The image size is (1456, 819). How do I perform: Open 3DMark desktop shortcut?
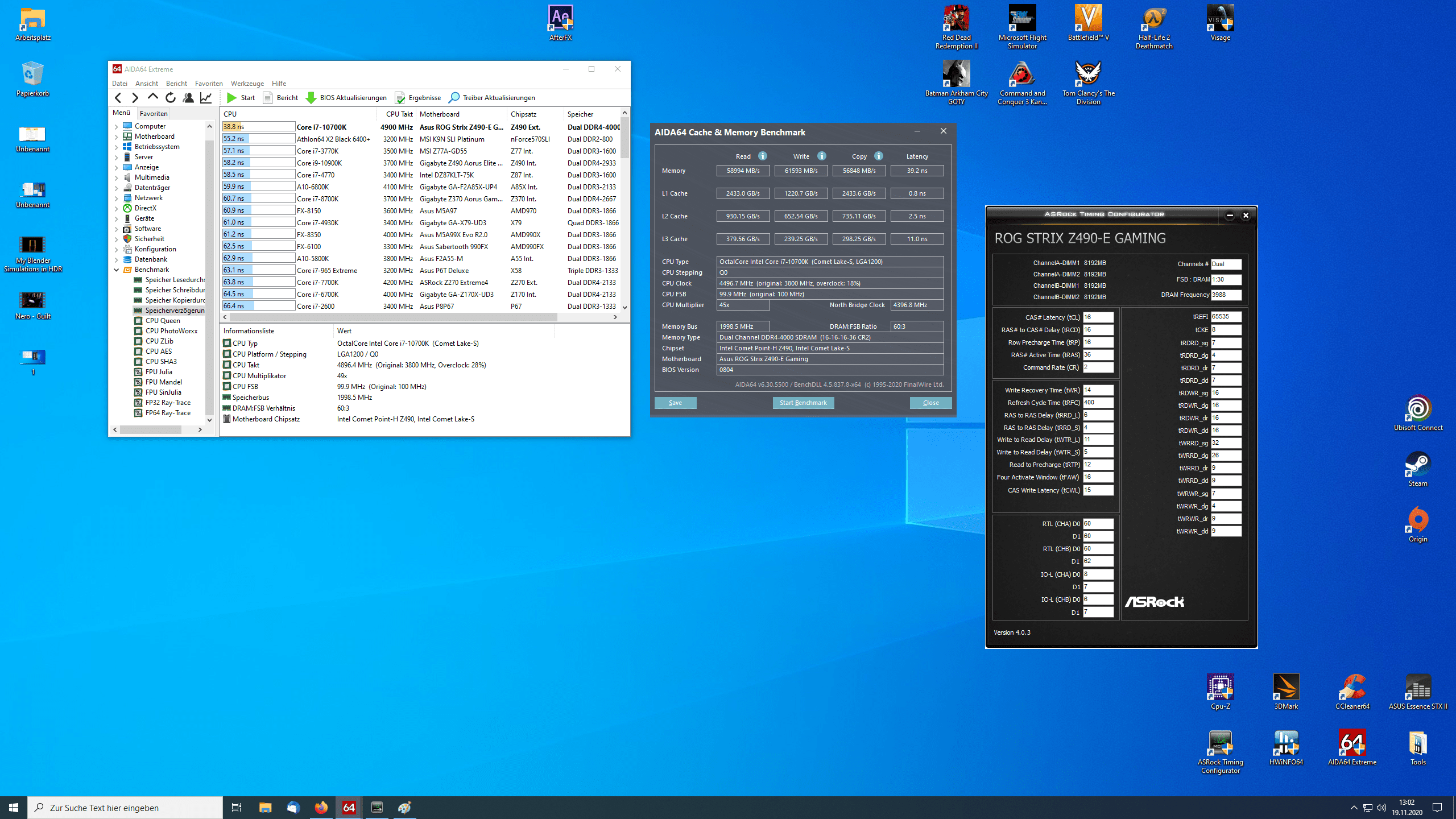point(1286,692)
